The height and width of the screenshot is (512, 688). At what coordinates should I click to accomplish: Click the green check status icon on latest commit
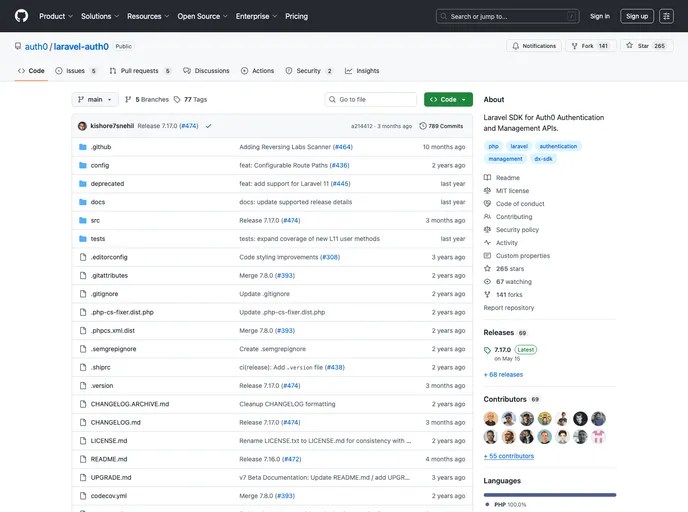pyautogui.click(x=208, y=126)
